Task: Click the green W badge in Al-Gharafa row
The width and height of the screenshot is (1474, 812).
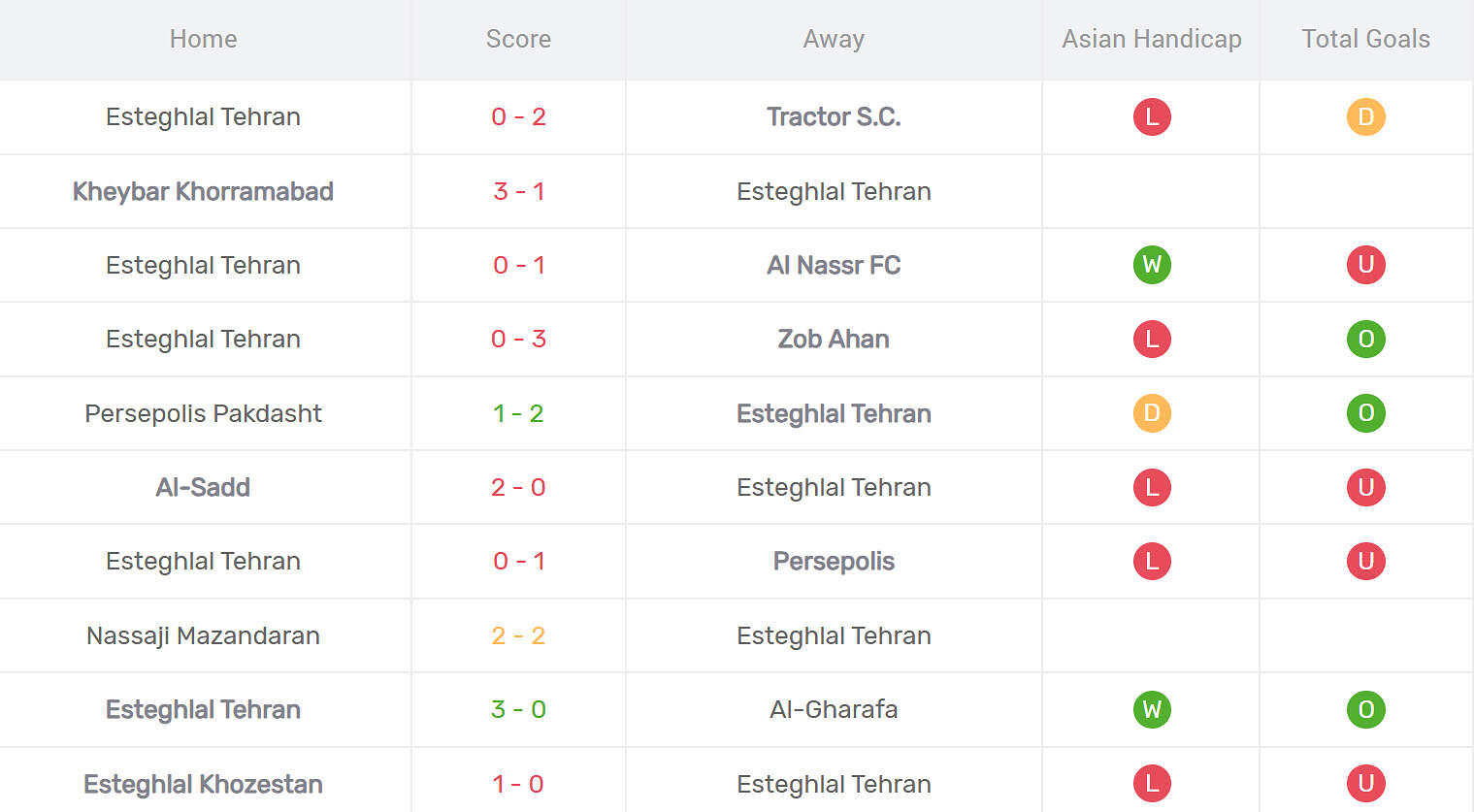Action: tap(1152, 709)
